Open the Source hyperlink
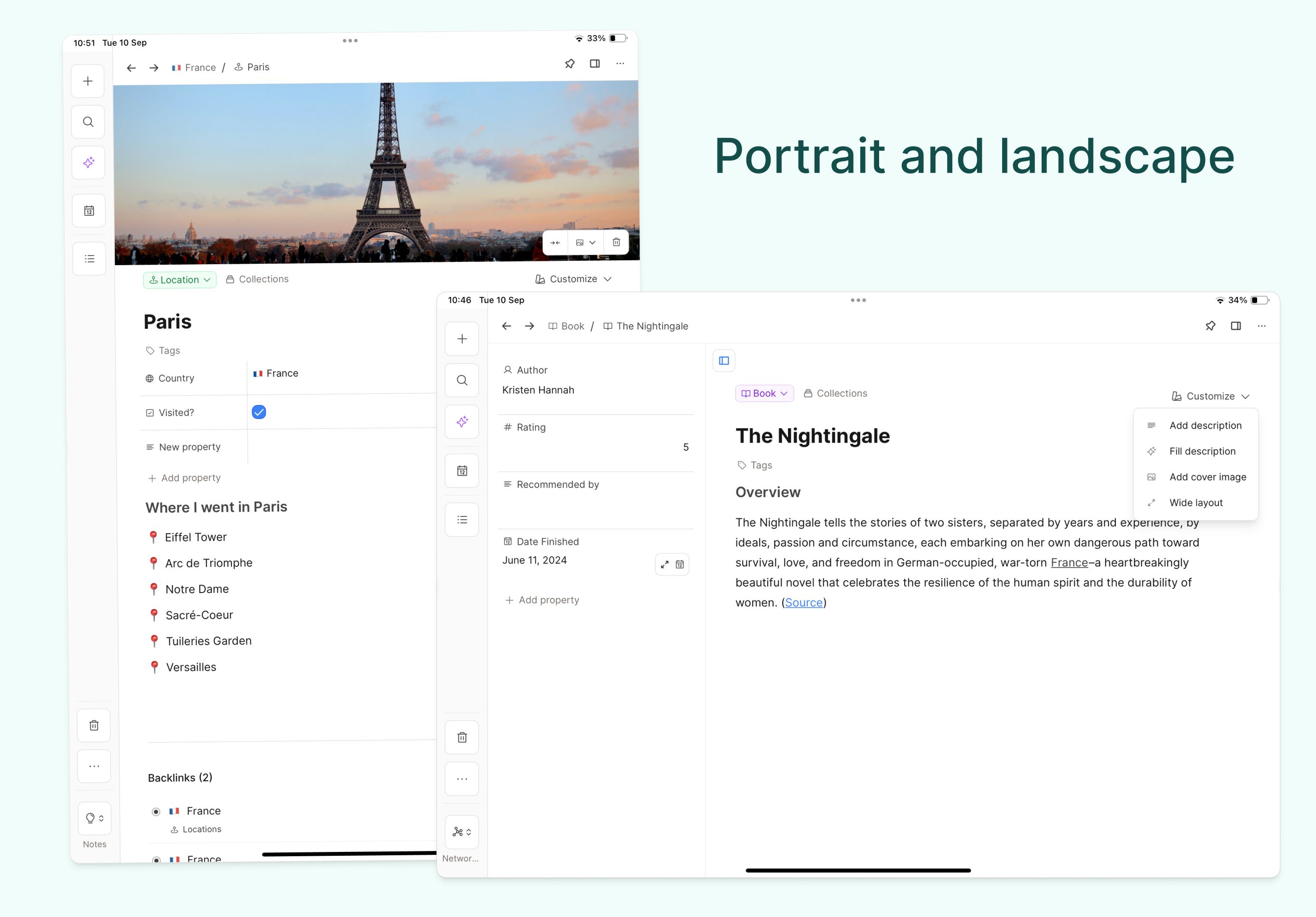 803,602
